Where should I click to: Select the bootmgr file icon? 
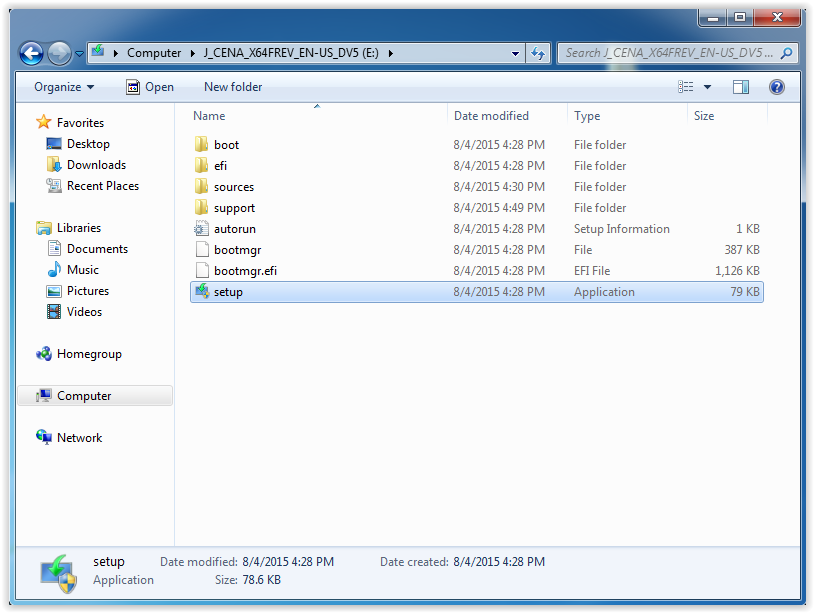202,250
